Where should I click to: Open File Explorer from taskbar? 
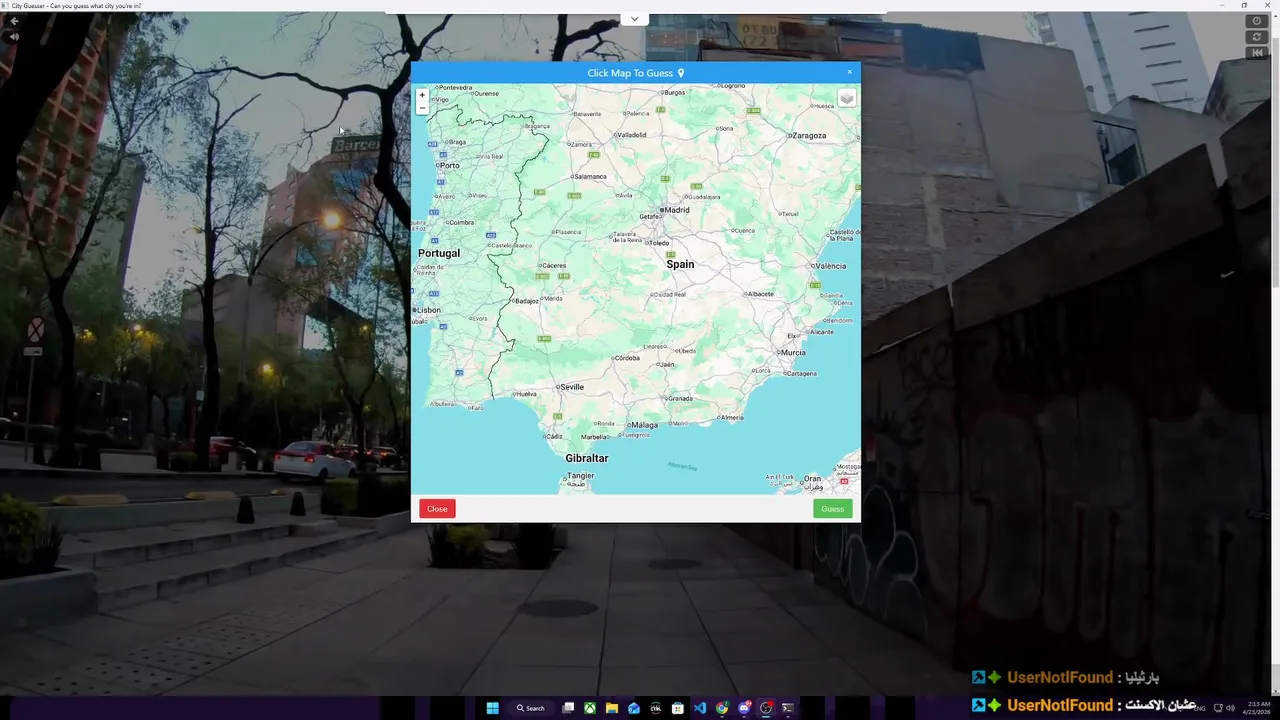point(612,708)
